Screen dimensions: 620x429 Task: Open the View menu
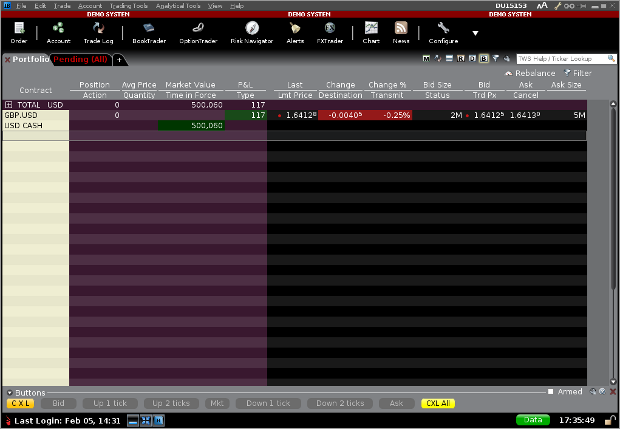tap(215, 6)
